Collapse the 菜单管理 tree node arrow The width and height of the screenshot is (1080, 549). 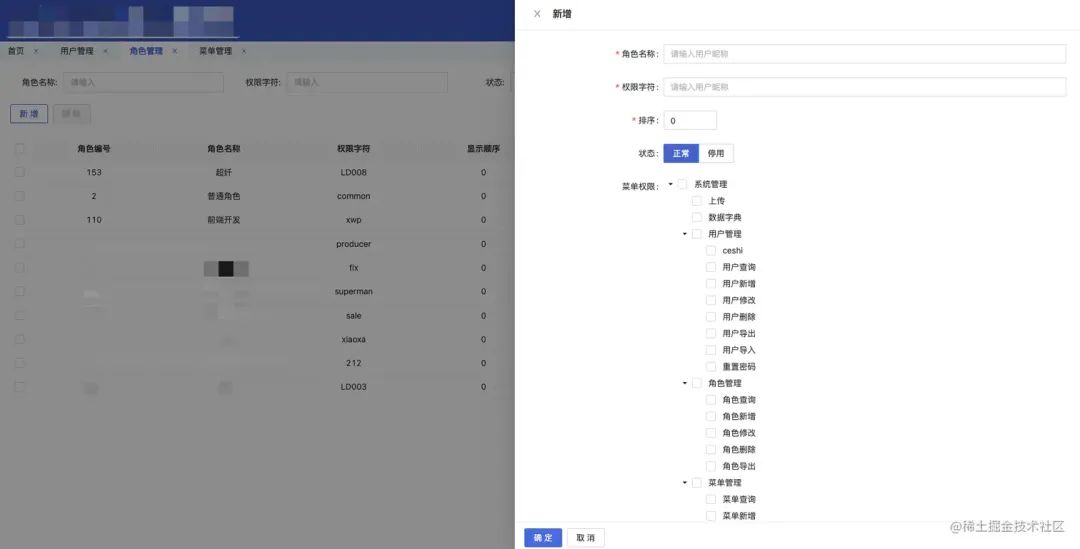point(685,483)
